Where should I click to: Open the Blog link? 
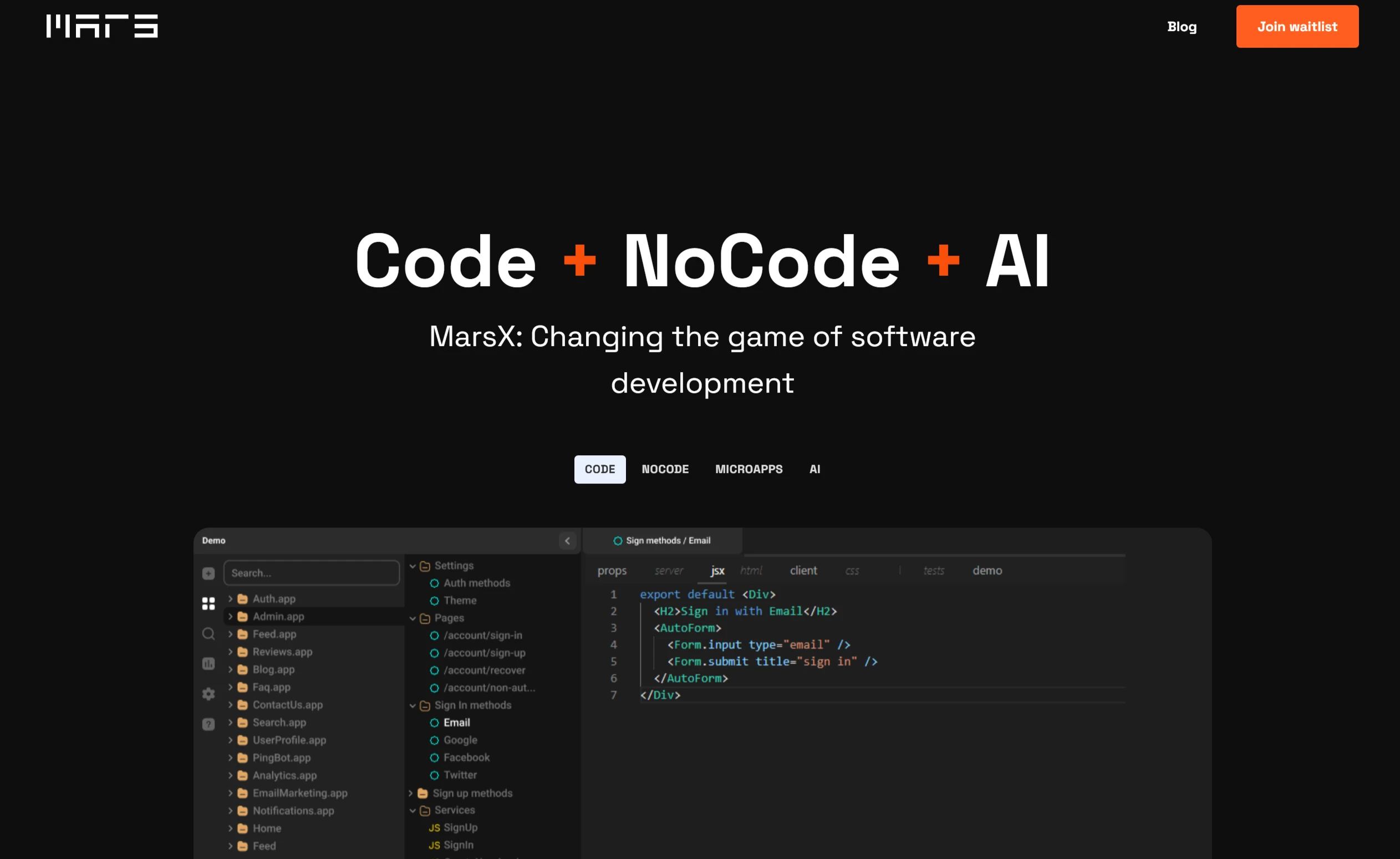tap(1181, 27)
